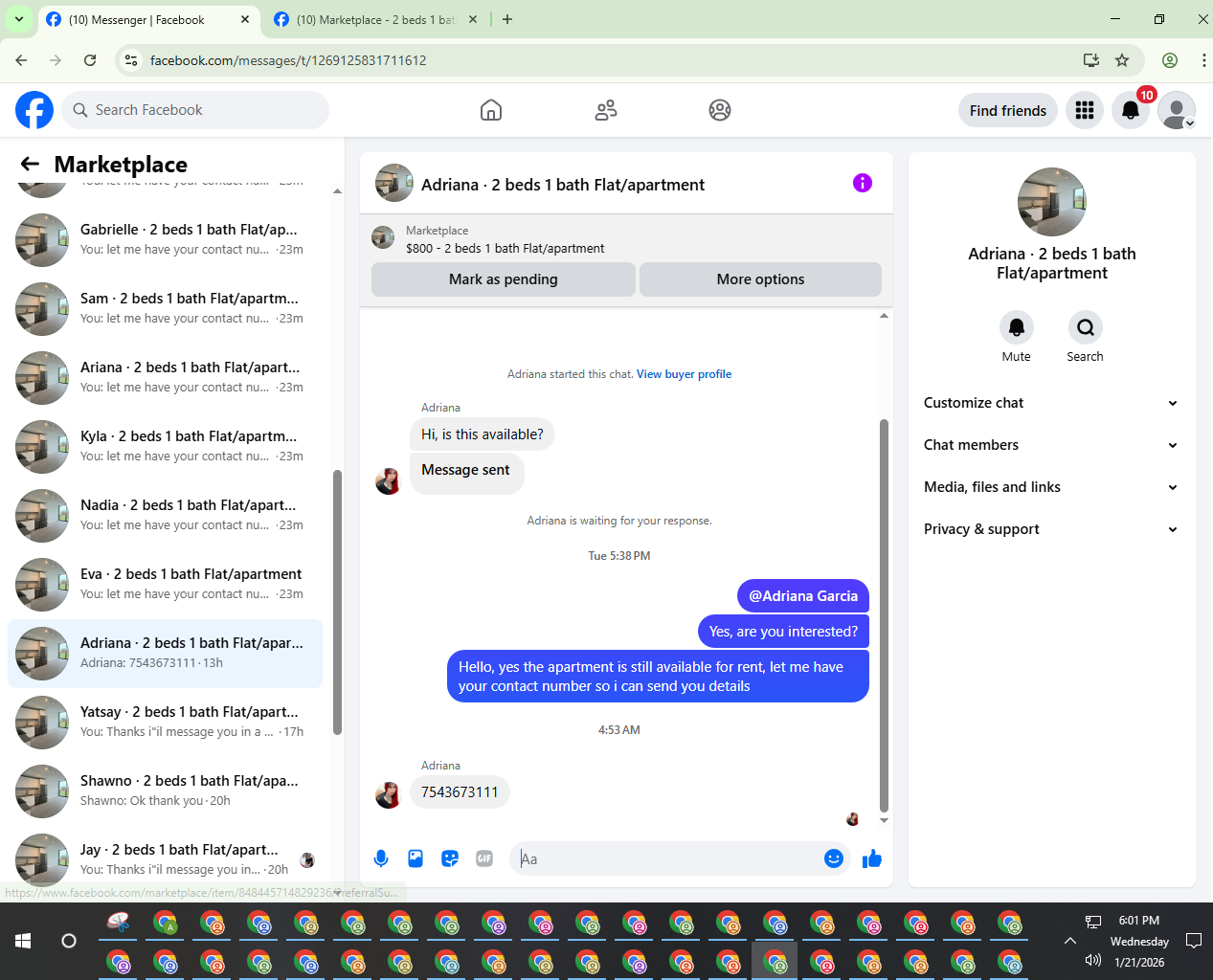Open Eva conversation in chat list
The height and width of the screenshot is (980, 1213).
pyautogui.click(x=165, y=585)
